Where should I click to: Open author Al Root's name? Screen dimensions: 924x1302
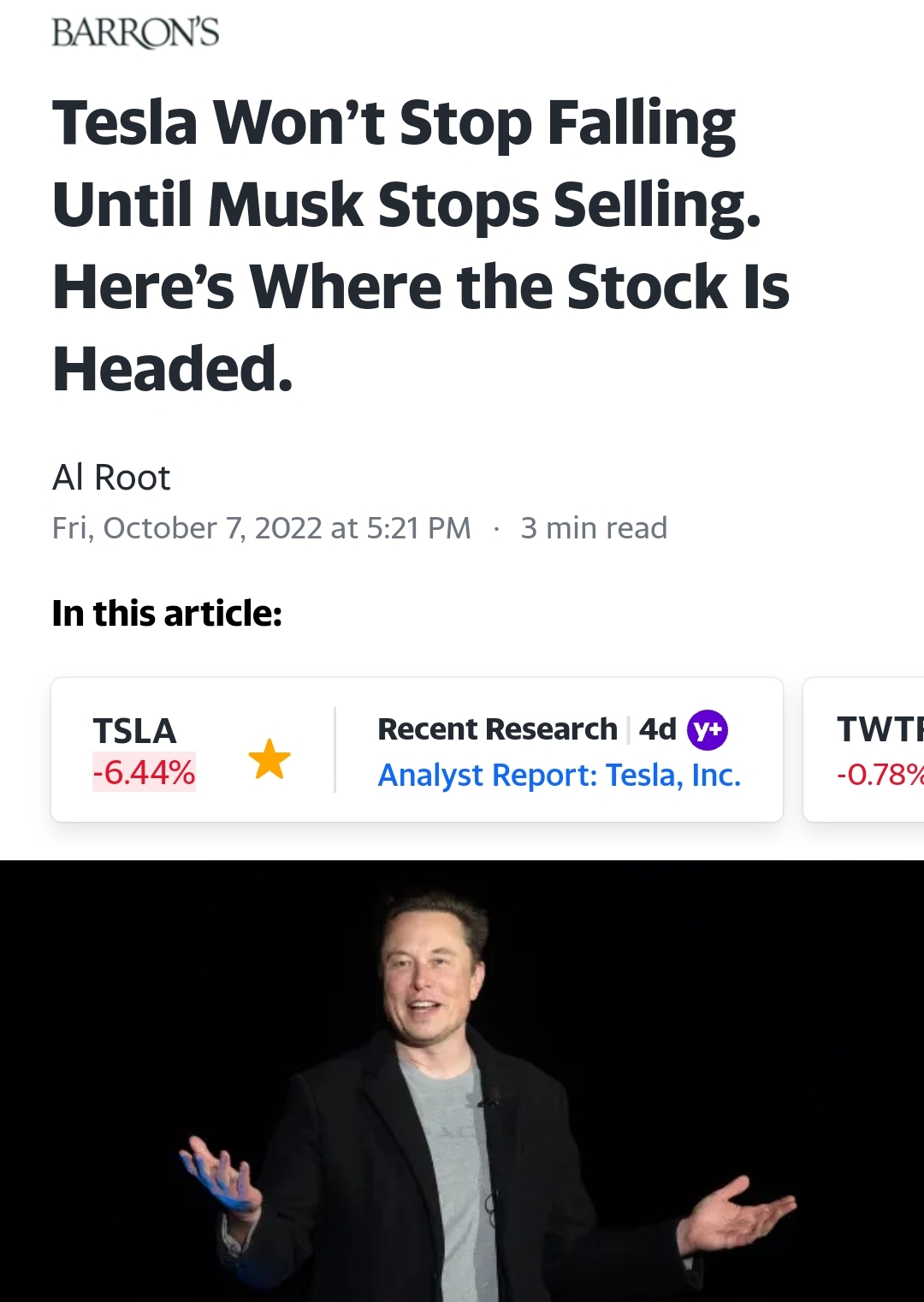click(111, 478)
